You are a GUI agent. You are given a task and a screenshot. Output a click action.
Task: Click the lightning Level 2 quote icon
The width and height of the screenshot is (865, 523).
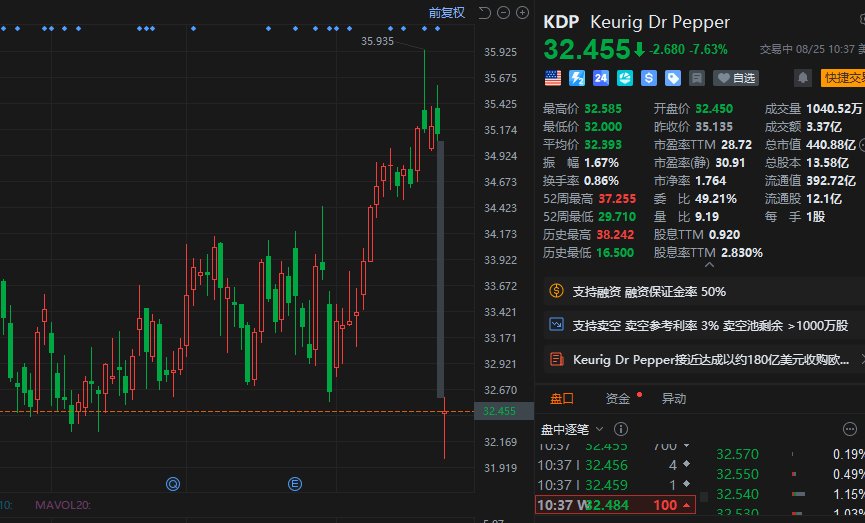[577, 78]
